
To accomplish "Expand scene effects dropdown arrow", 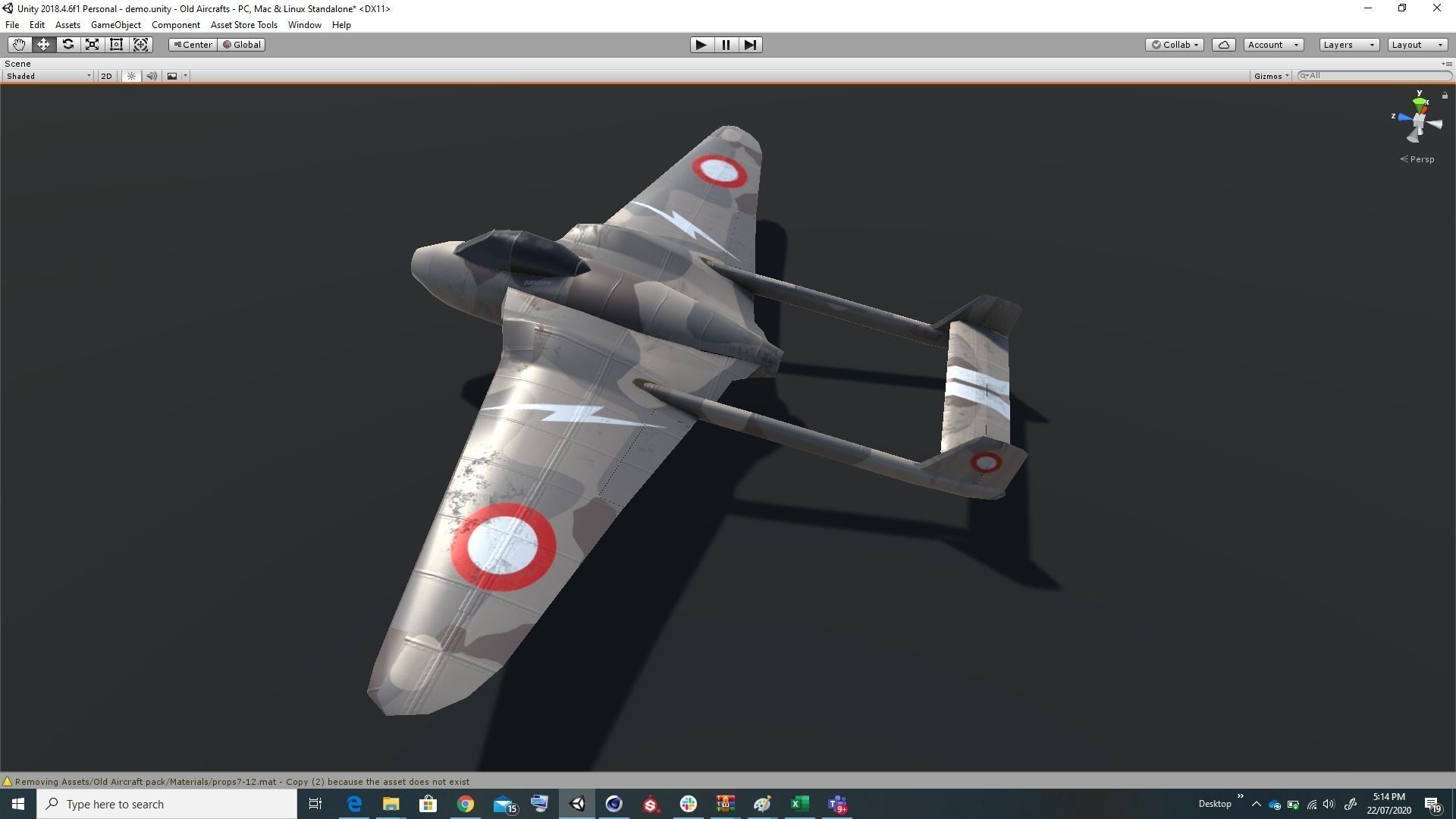I will click(x=185, y=76).
